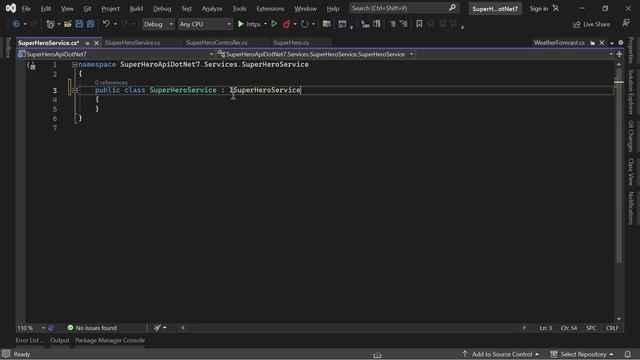This screenshot has width=640, height=360.
Task: Open the Debug configuration dropdown
Action: tap(158, 24)
